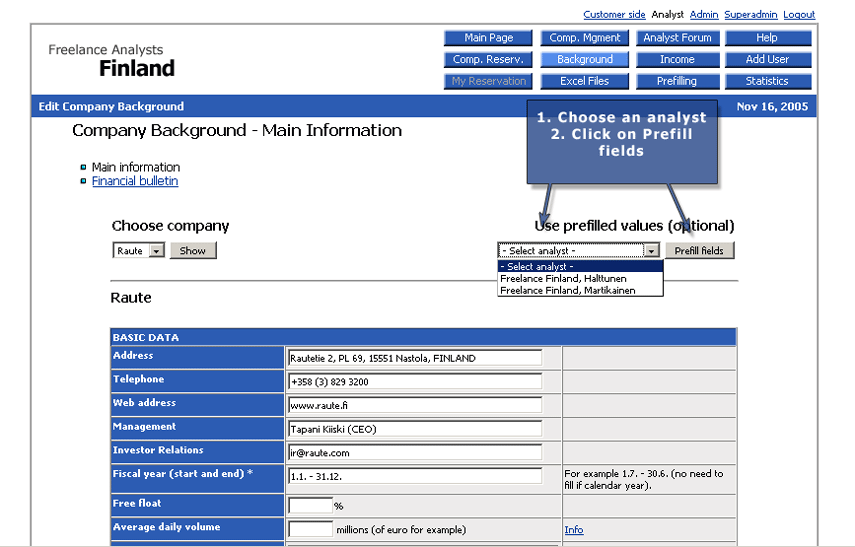Choose '- Select analyst -' highlighted option
This screenshot has height=547, width=855.
[x=580, y=267]
